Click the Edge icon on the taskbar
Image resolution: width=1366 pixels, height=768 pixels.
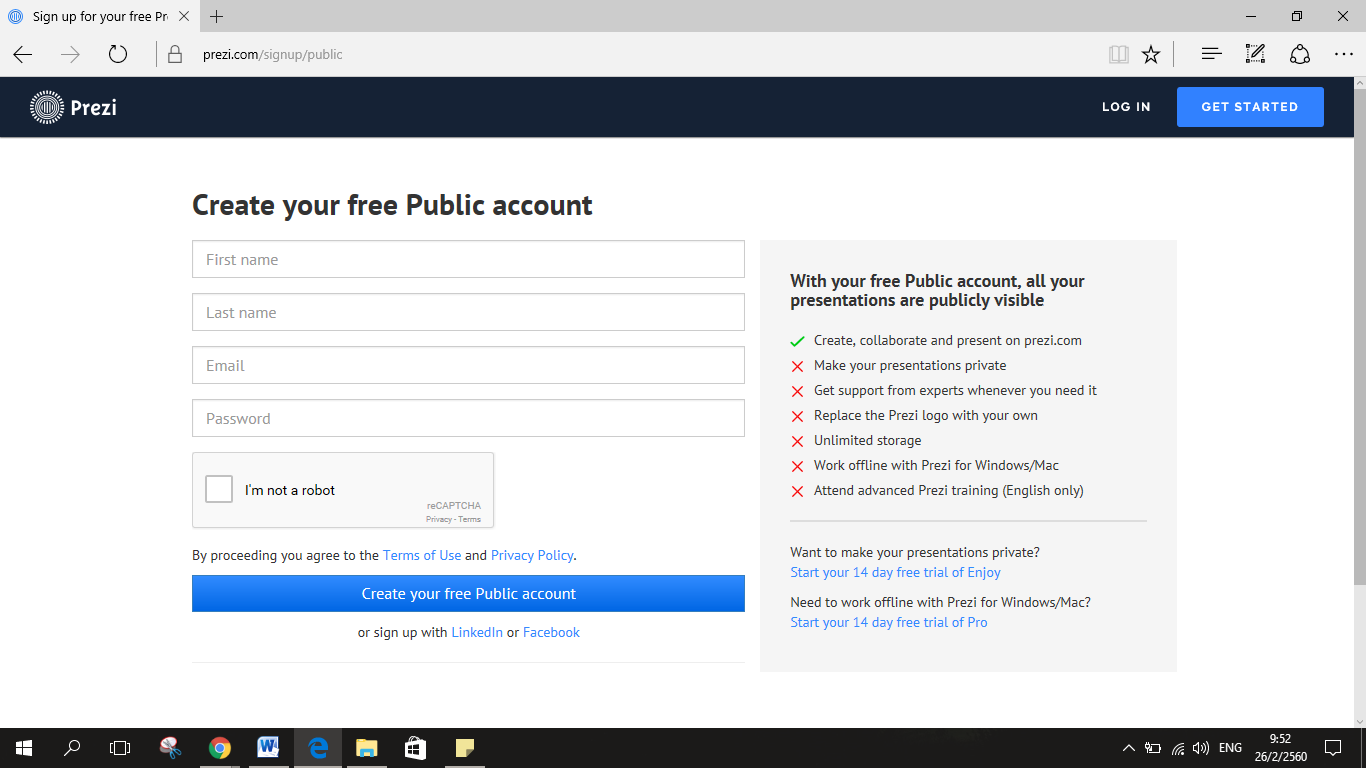318,747
